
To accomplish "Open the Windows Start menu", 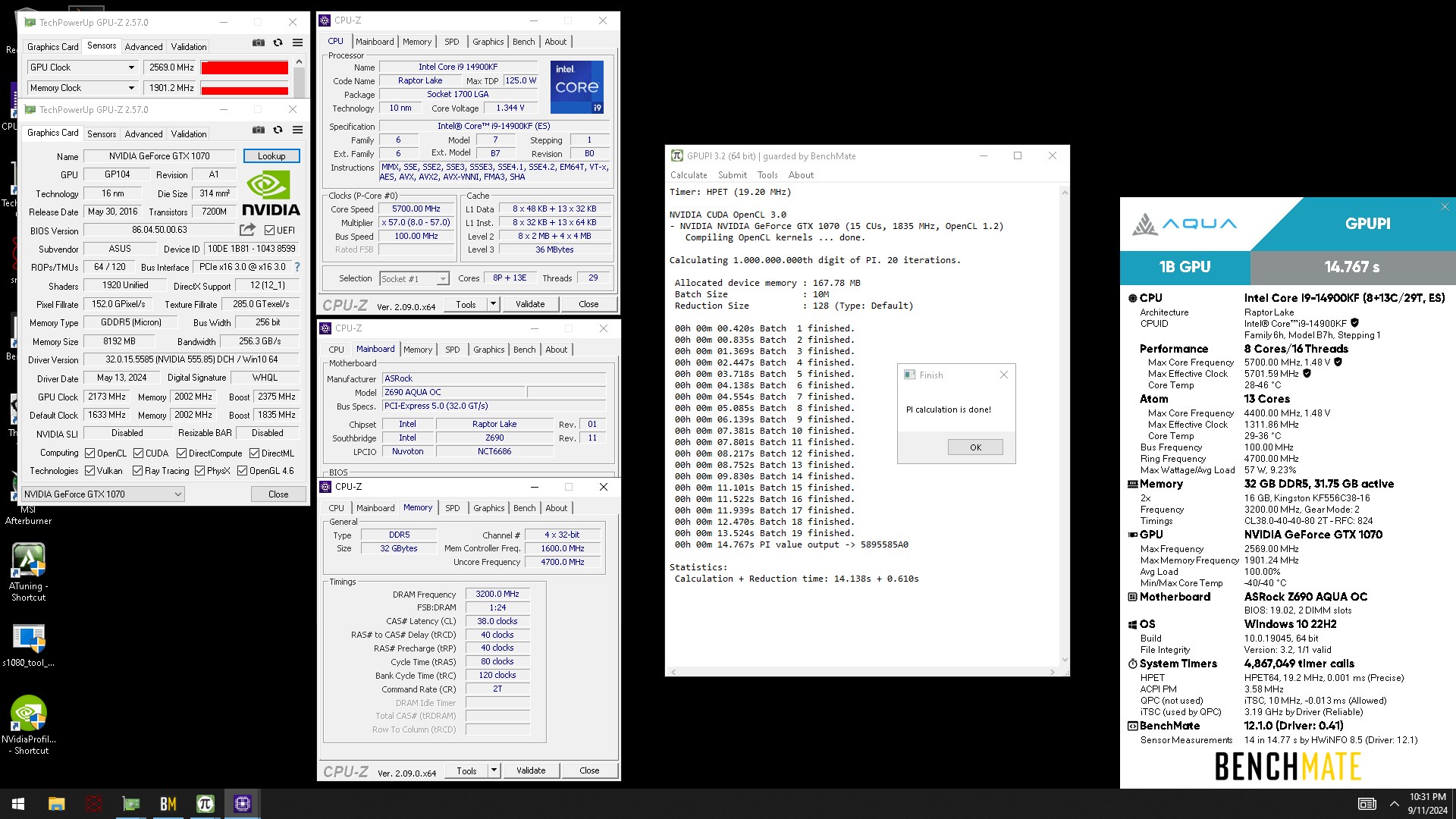I will click(18, 804).
